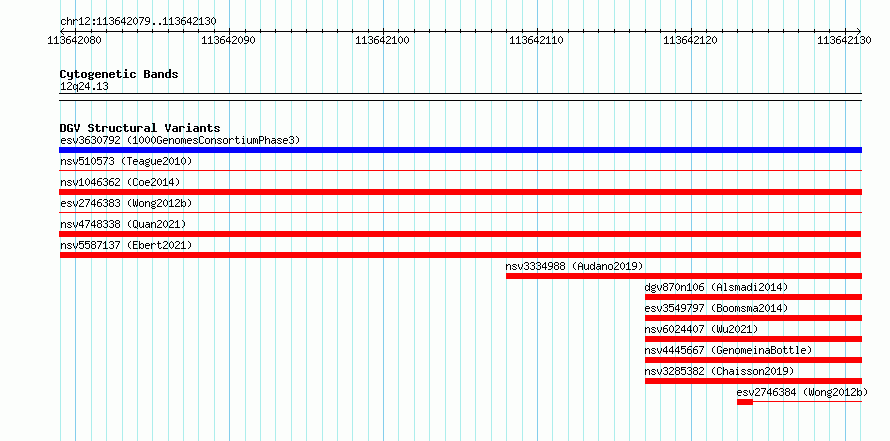This screenshot has height=441, width=890.
Task: Open the nsv4445667 (GenomeinaBottle) label
Action: tap(728, 350)
